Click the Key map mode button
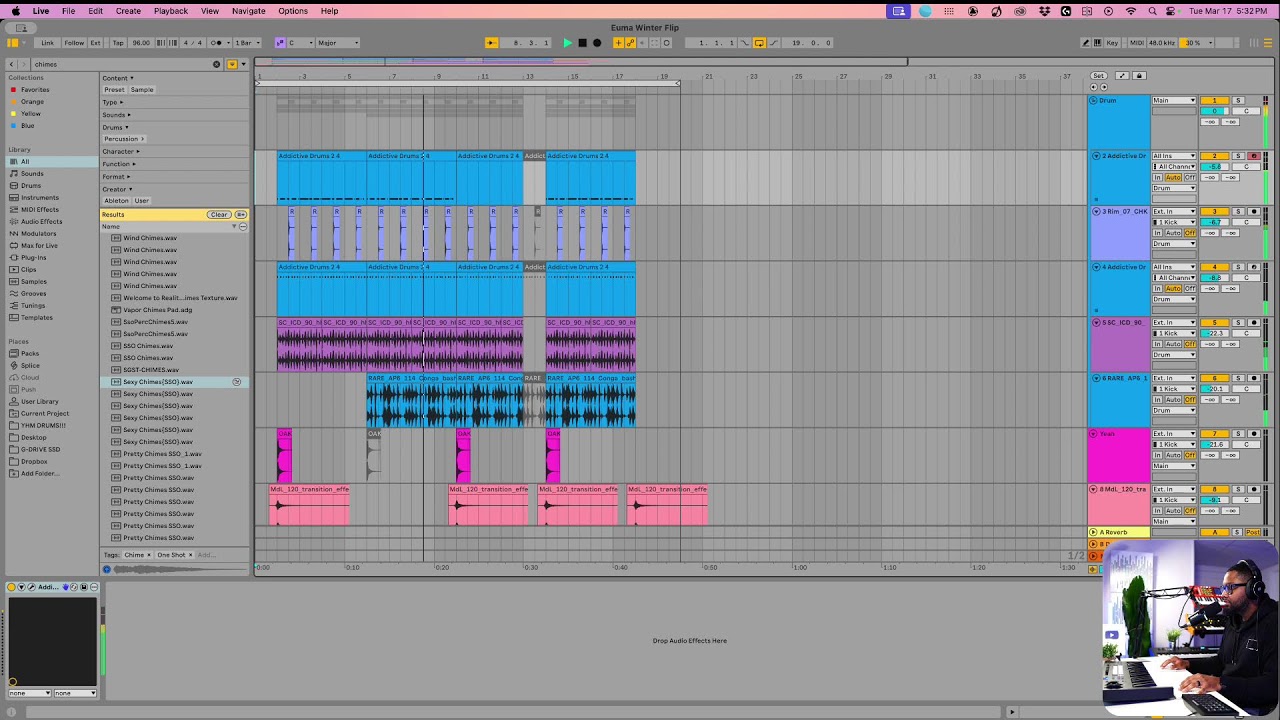Image resolution: width=1280 pixels, height=720 pixels. pos(1112,43)
